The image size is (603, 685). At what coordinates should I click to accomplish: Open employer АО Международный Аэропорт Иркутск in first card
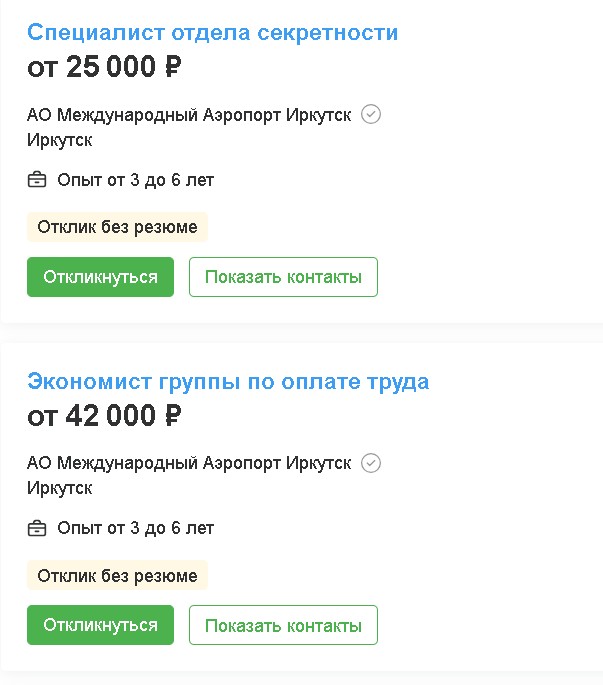point(189,115)
